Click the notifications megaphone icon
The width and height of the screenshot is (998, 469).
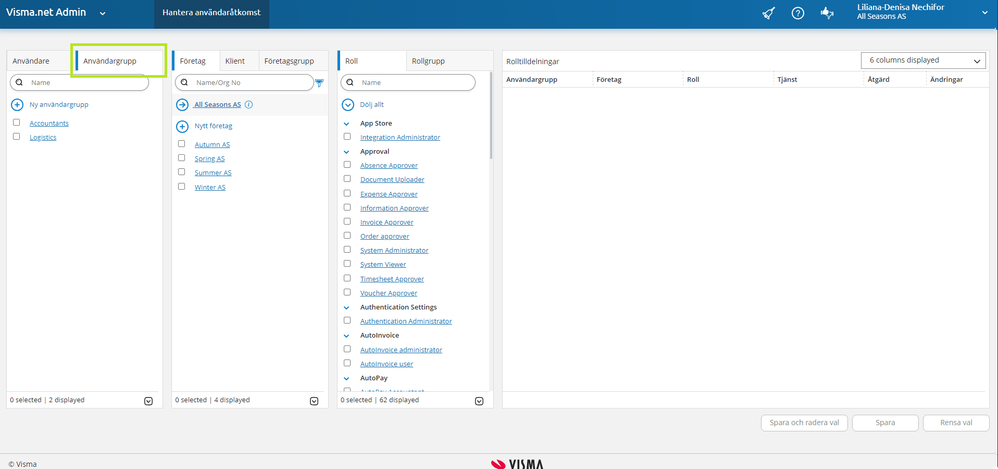[827, 13]
